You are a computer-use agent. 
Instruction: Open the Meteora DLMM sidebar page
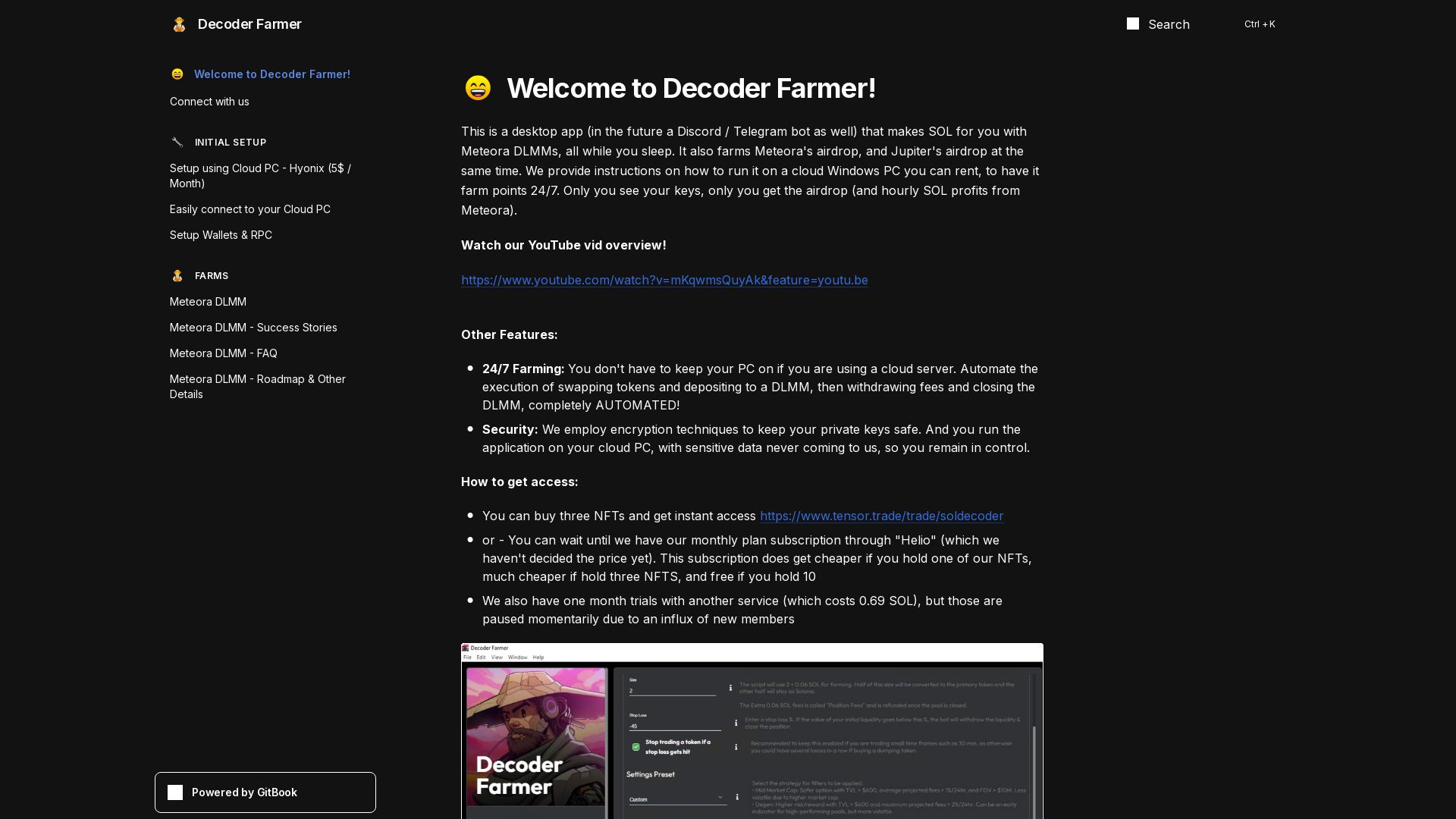(208, 301)
